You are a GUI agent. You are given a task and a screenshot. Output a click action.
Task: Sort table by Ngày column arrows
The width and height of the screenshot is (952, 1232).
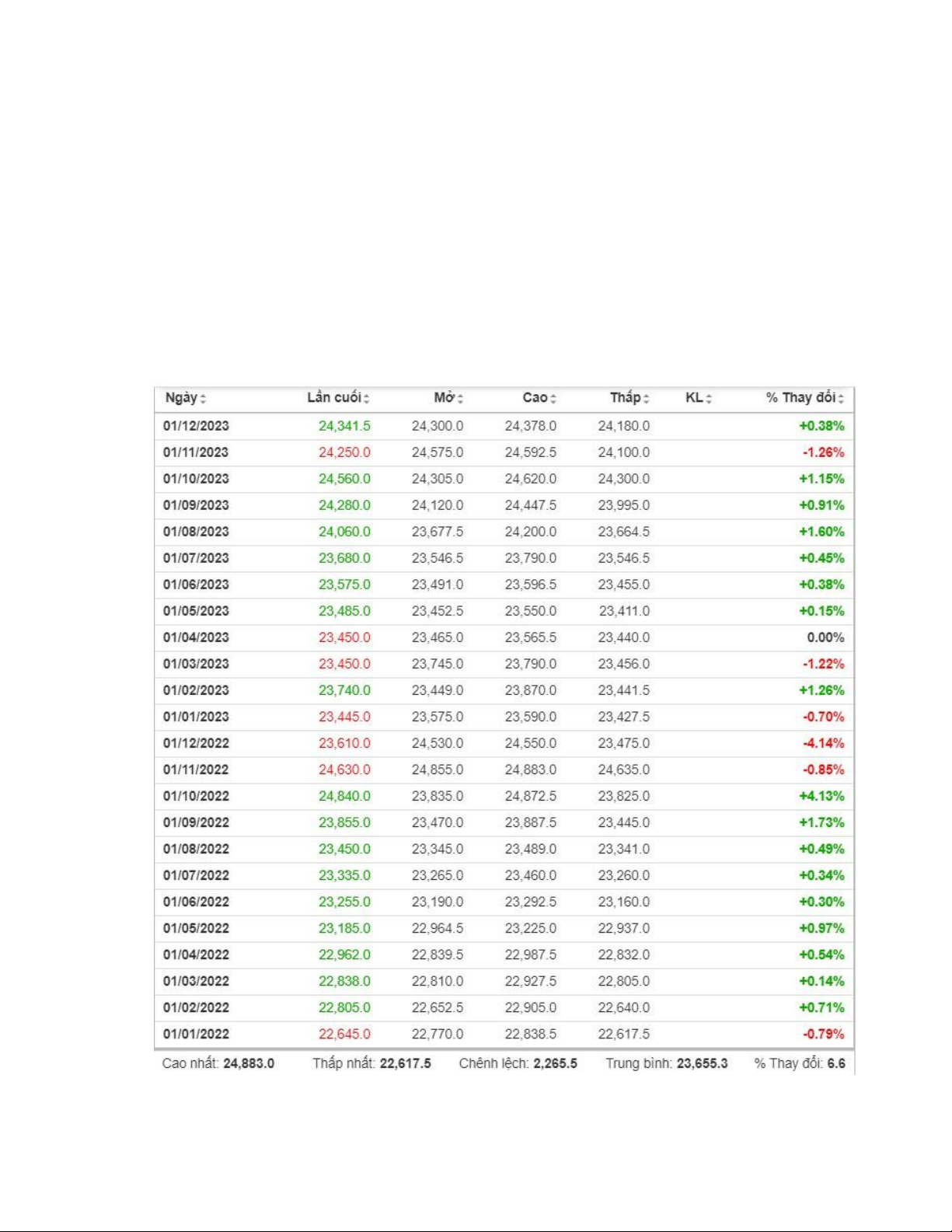(x=203, y=399)
